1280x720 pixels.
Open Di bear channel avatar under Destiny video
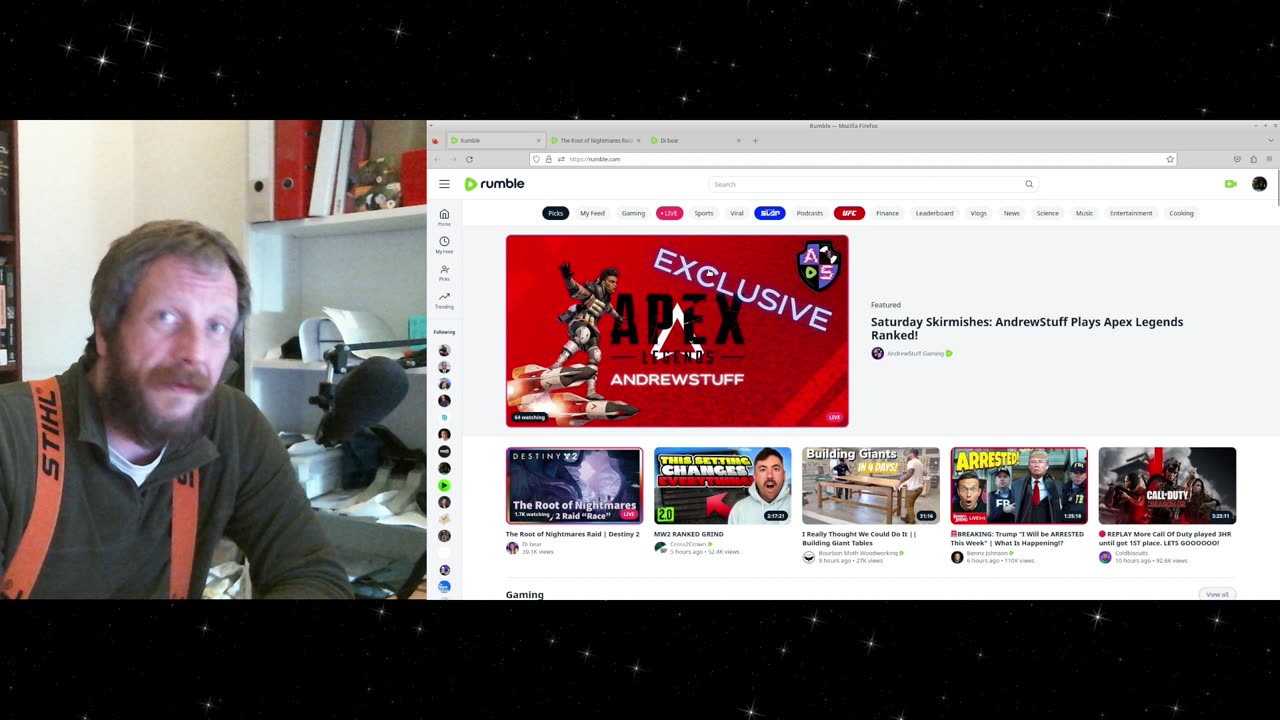click(x=512, y=547)
